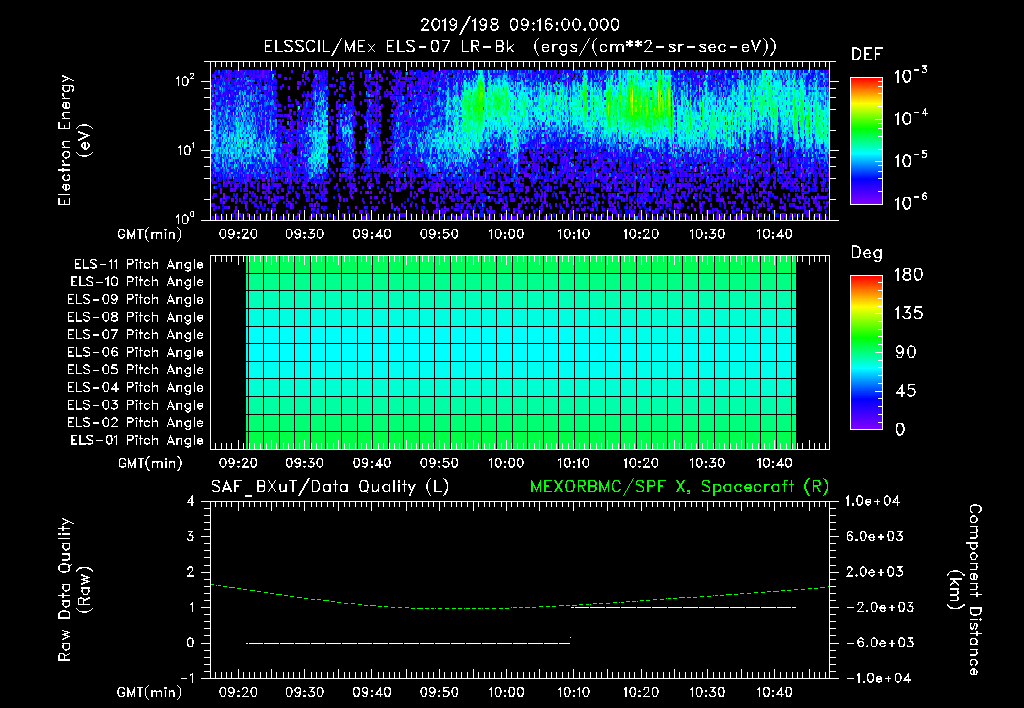Image resolution: width=1024 pixels, height=708 pixels.
Task: Click the 3 tick on Raw Data Quality axis
Action: (191, 537)
